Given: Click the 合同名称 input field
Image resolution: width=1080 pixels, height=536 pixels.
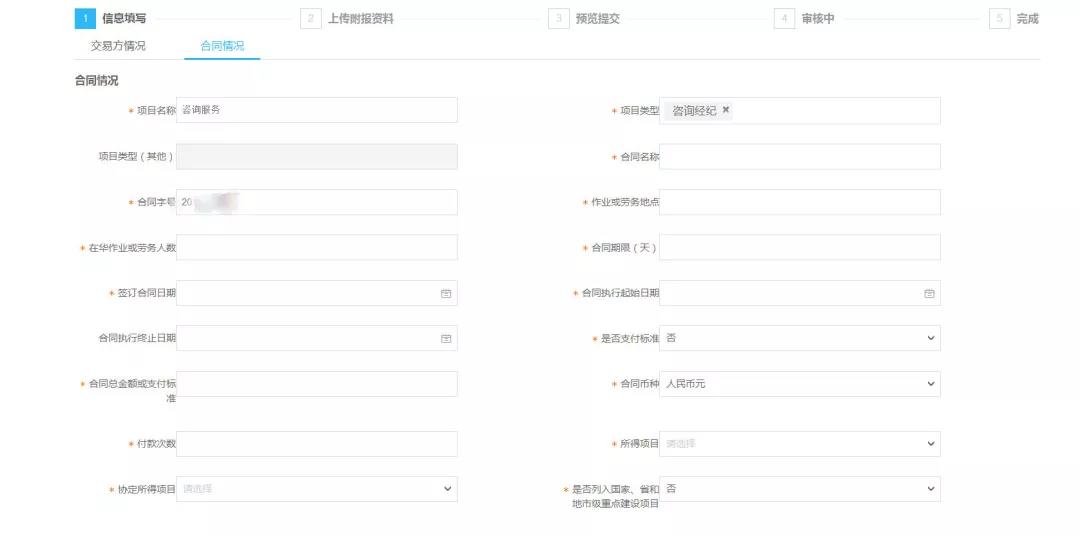Looking at the screenshot, I should point(800,157).
